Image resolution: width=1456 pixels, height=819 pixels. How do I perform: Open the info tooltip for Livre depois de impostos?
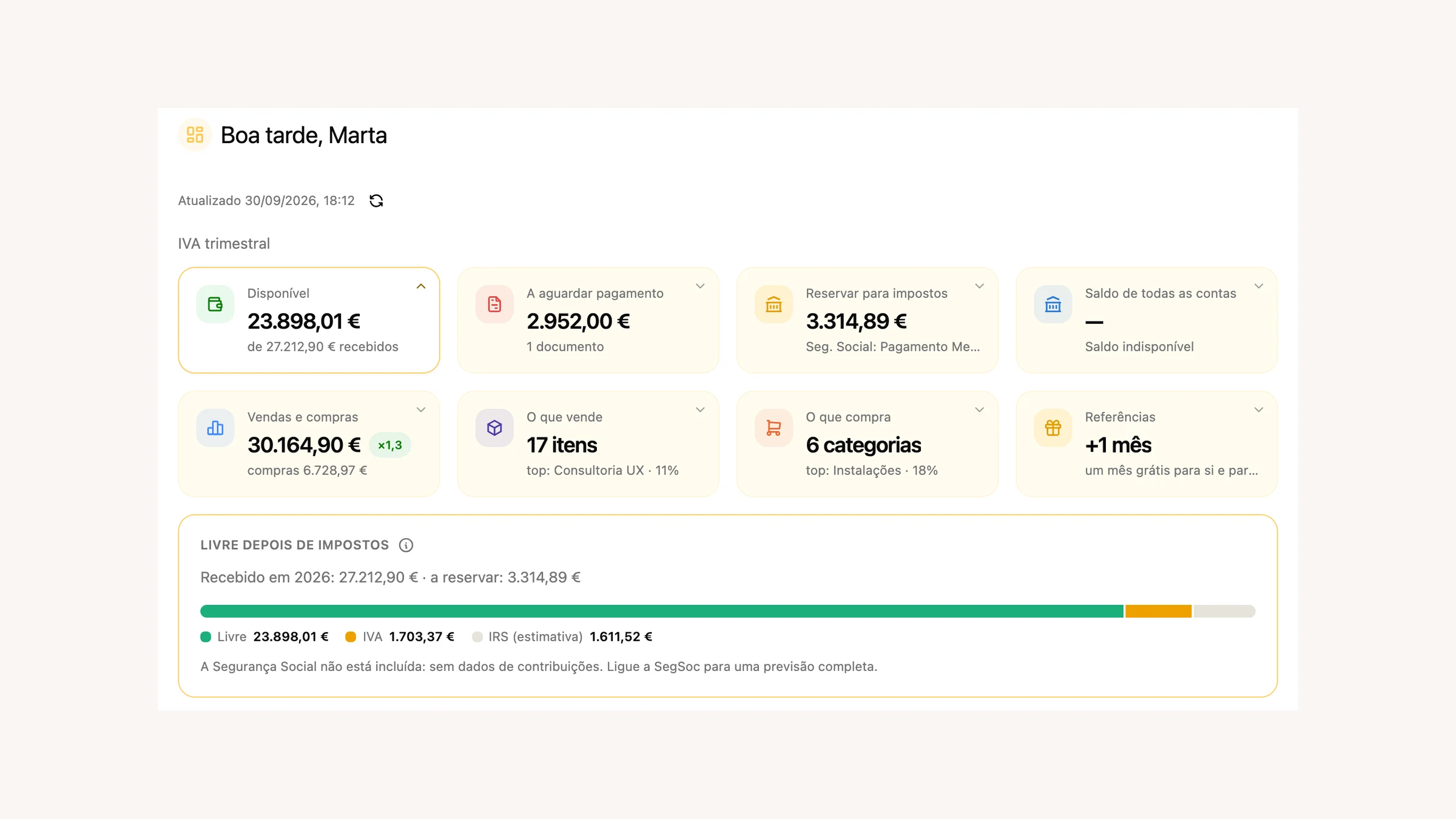click(x=406, y=545)
